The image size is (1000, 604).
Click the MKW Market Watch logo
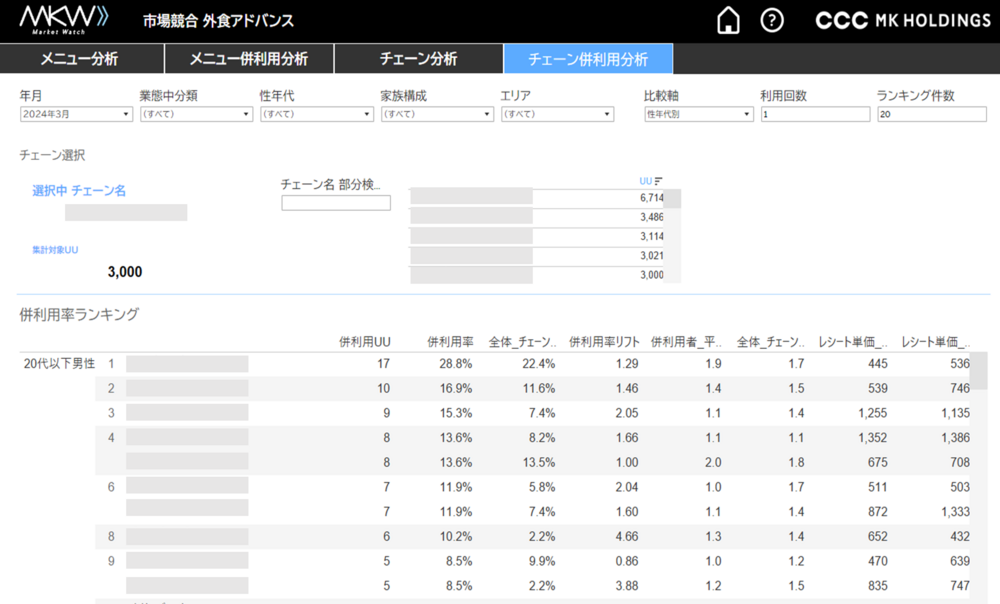pos(64,20)
